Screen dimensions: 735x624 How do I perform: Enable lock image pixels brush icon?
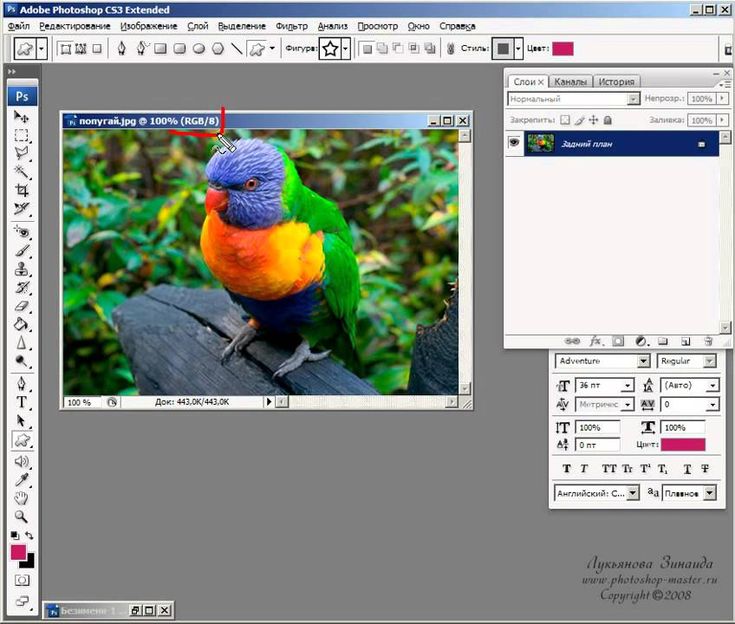tap(580, 120)
